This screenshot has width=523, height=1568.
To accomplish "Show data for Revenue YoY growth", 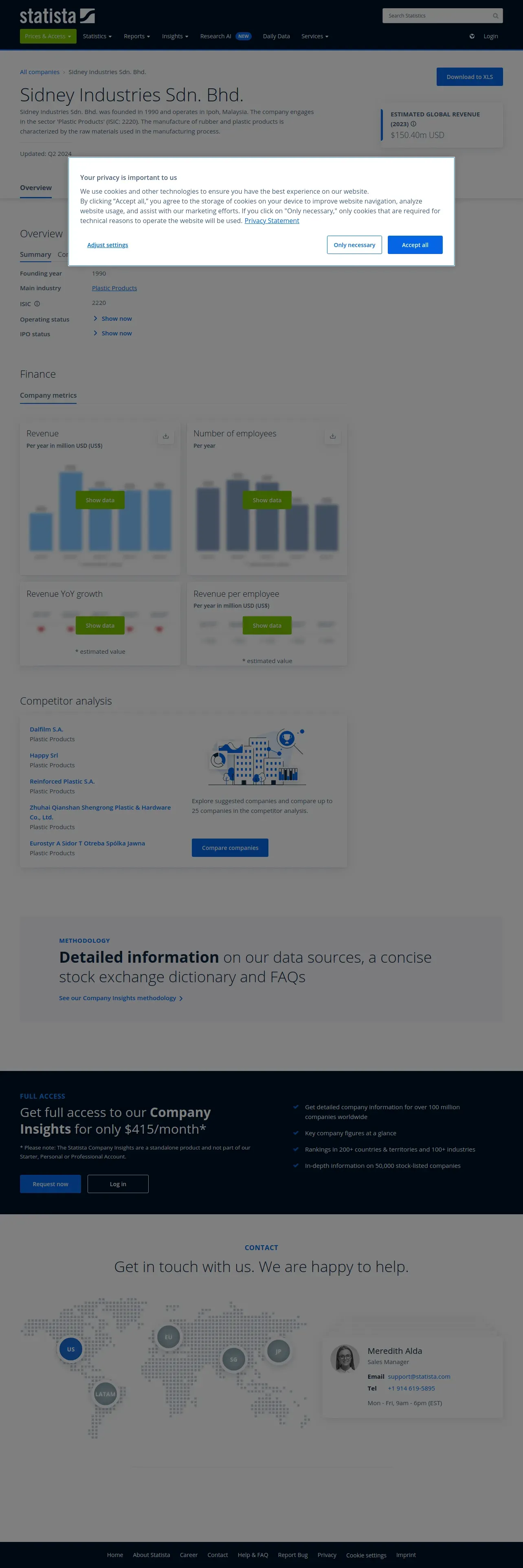I will 100,626.
